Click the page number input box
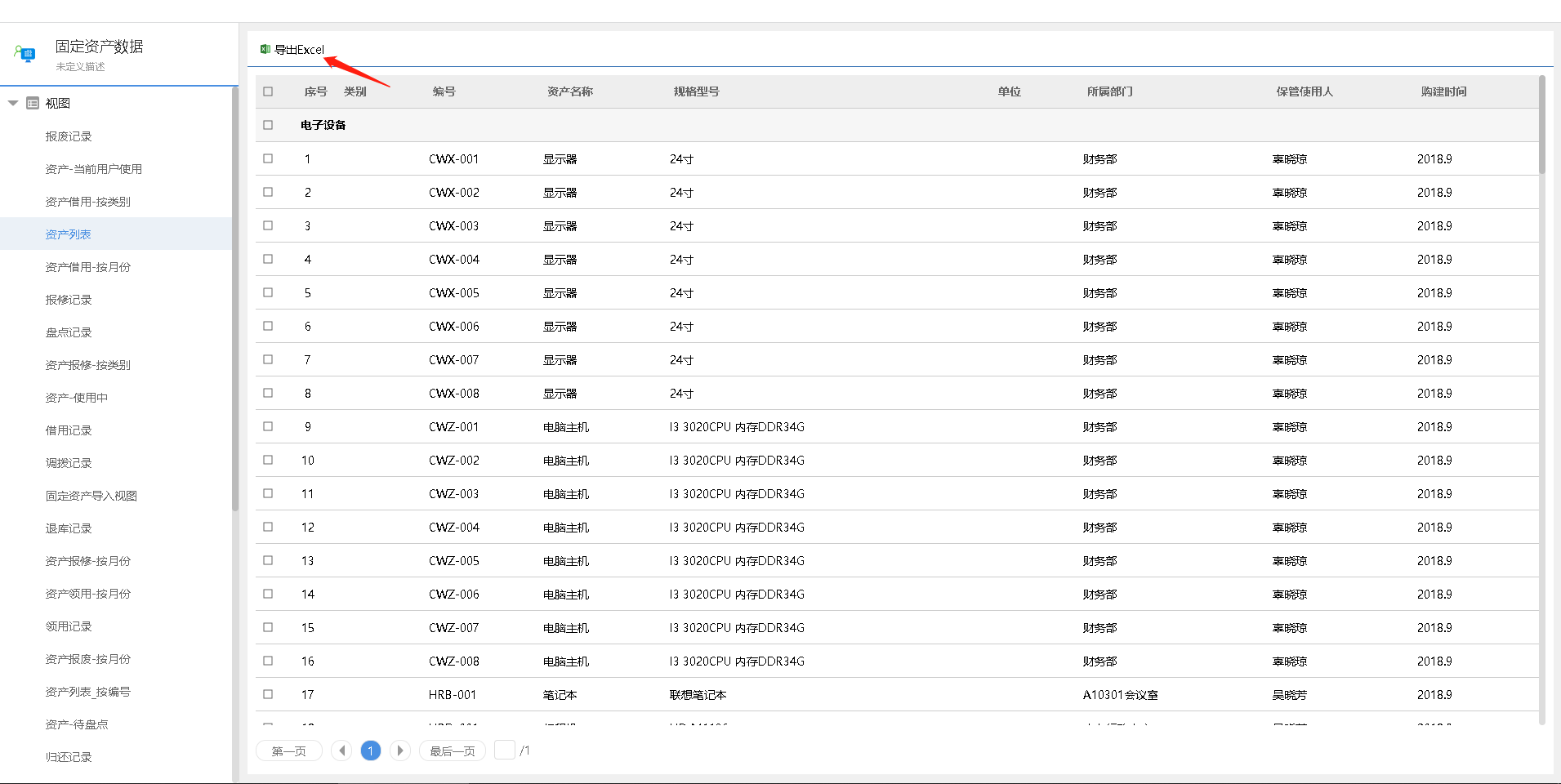 coord(505,750)
